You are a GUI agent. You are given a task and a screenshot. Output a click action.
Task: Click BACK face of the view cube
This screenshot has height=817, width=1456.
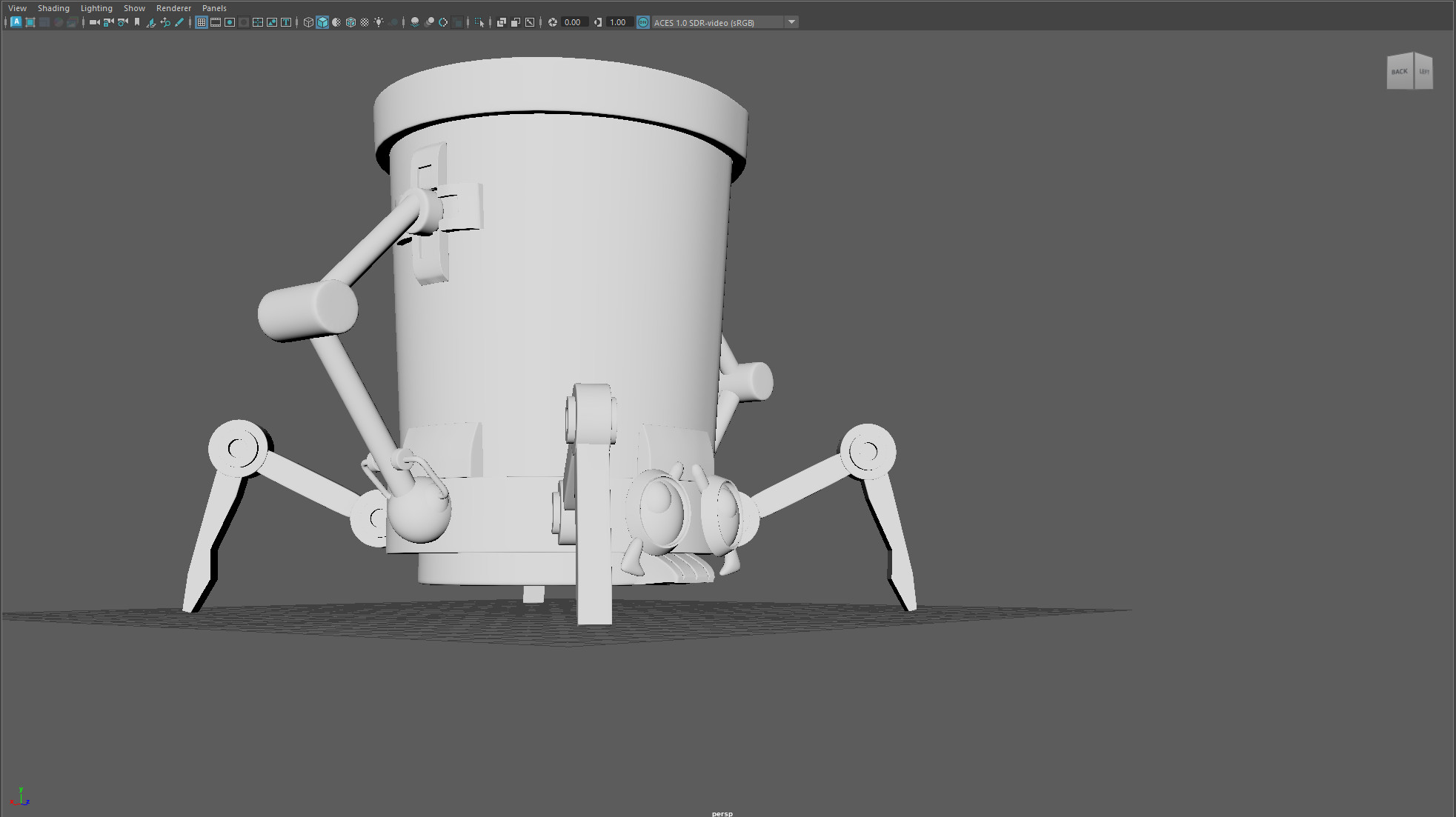[x=1399, y=72]
